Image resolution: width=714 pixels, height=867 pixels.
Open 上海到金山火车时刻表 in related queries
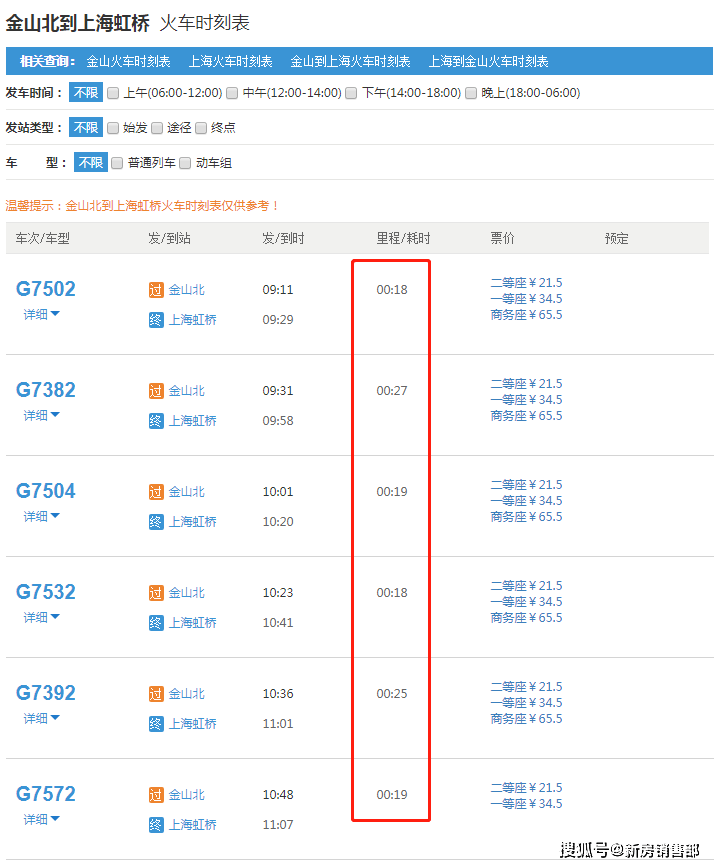pos(489,61)
